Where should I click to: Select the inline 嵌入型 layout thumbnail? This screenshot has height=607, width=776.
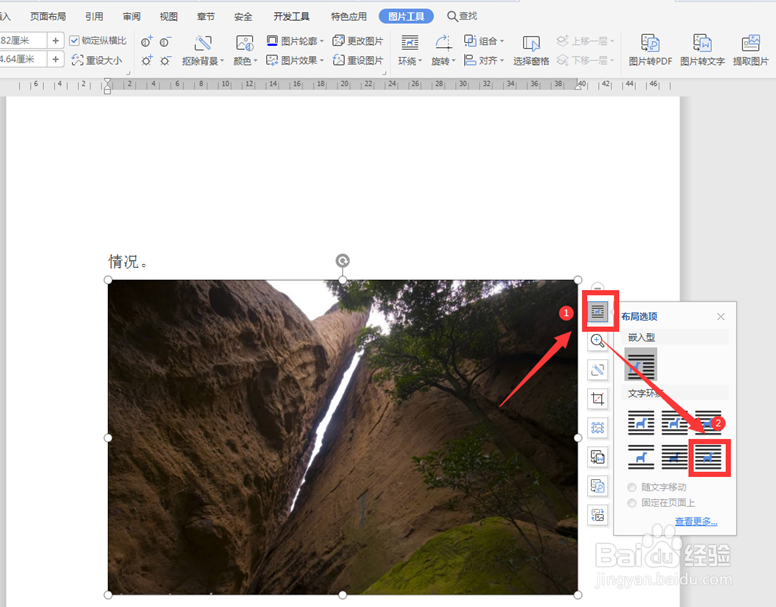point(641,364)
